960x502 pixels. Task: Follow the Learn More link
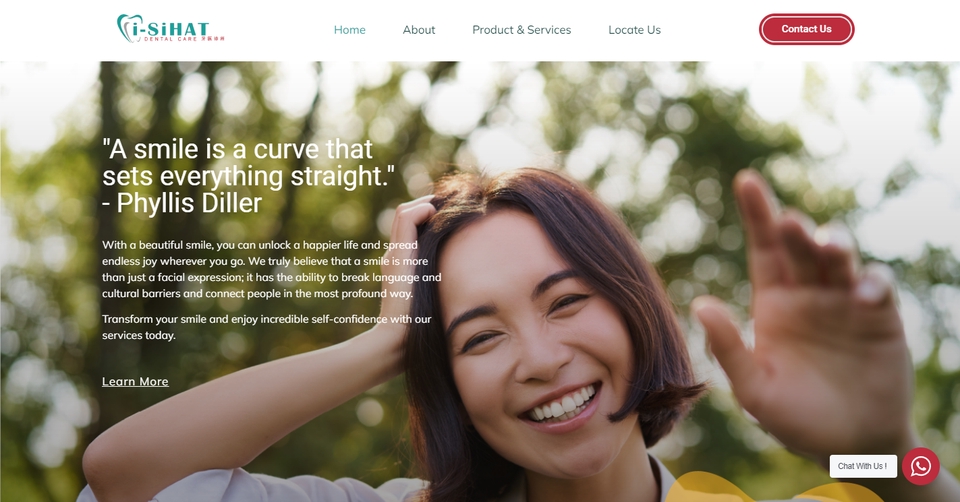point(135,381)
